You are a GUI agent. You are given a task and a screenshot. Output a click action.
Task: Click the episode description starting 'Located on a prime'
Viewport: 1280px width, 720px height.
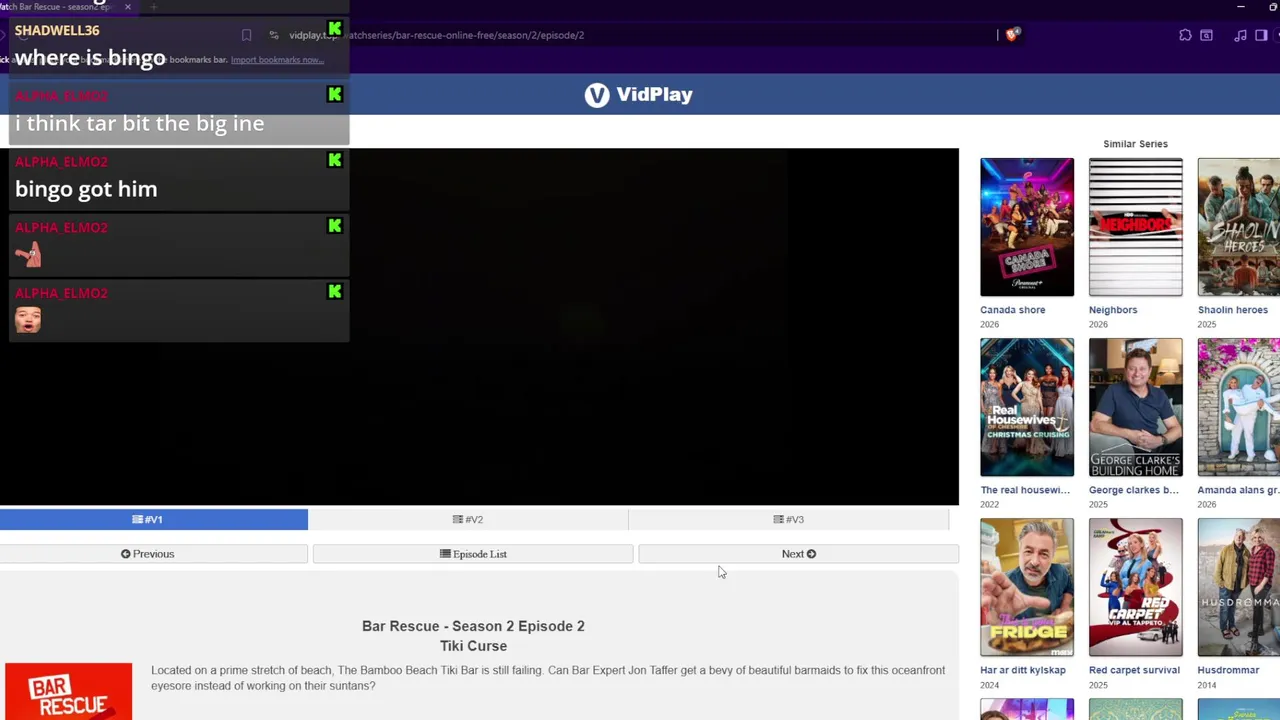tap(548, 678)
